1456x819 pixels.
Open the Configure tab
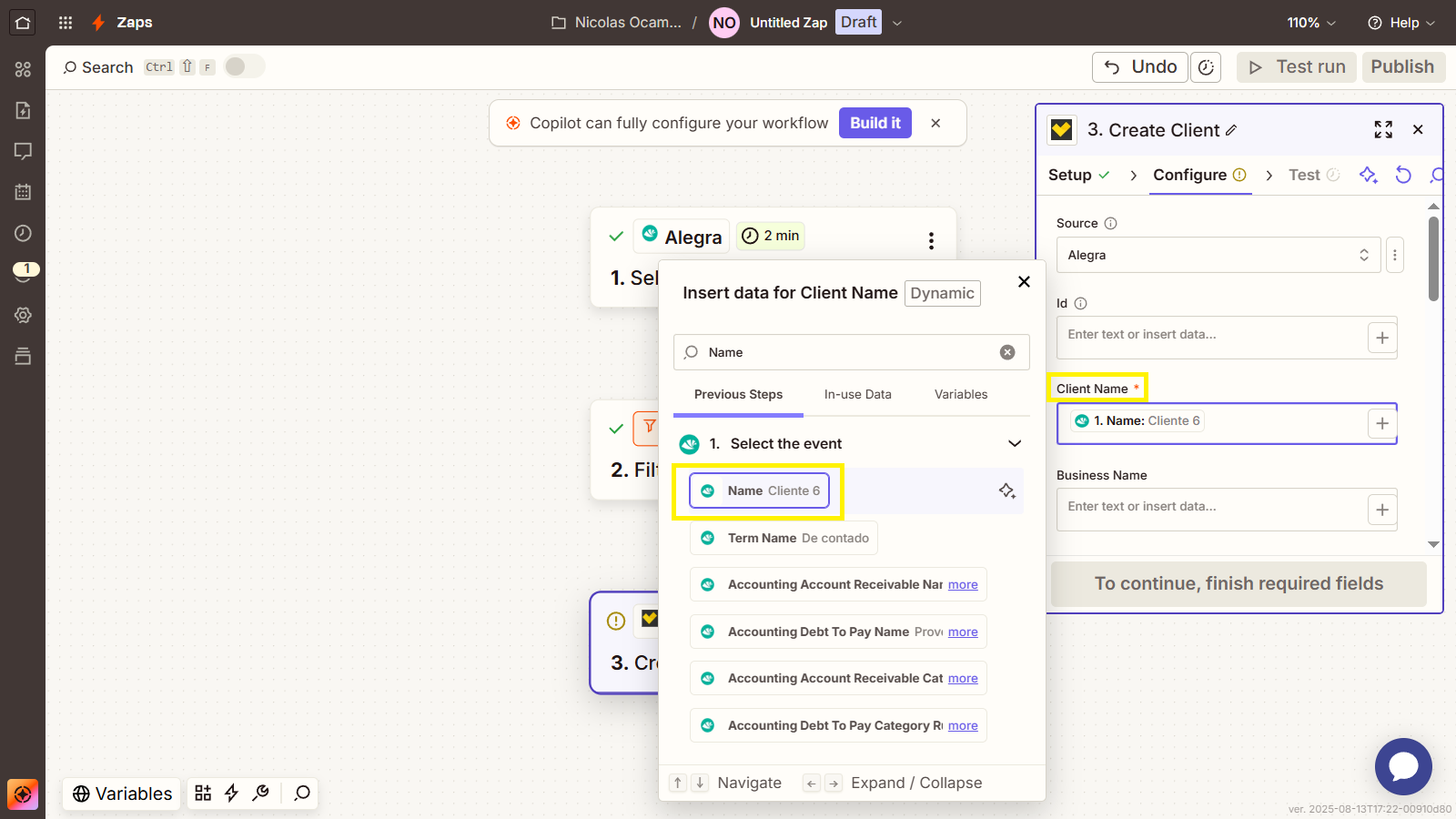tap(1200, 175)
